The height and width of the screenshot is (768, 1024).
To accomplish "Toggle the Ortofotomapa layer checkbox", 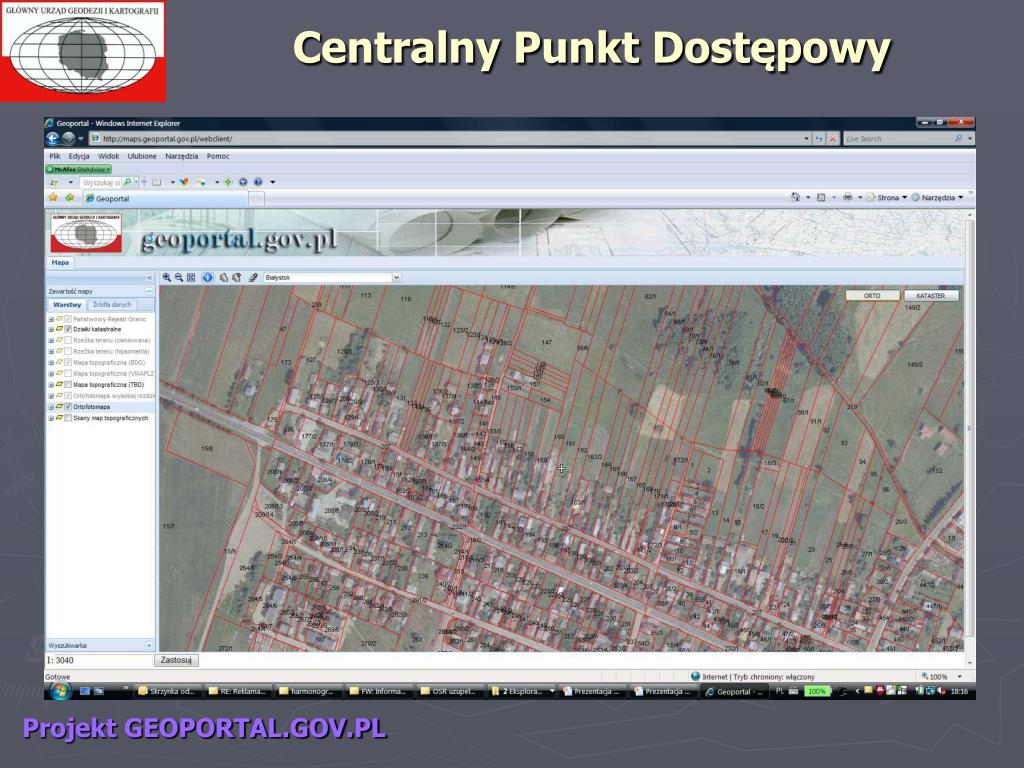I will click(x=68, y=407).
